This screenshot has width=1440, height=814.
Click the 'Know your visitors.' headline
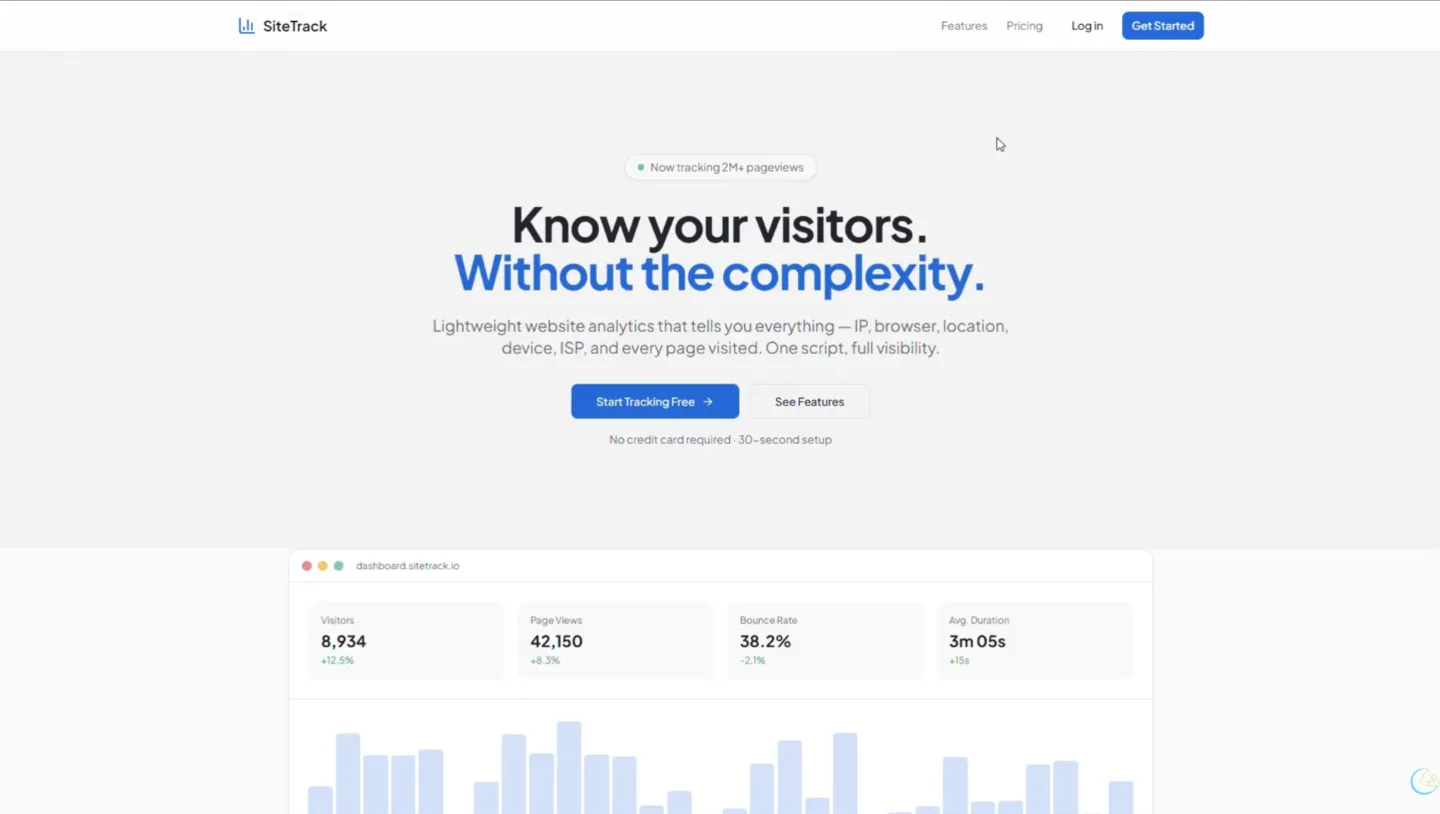coord(720,225)
